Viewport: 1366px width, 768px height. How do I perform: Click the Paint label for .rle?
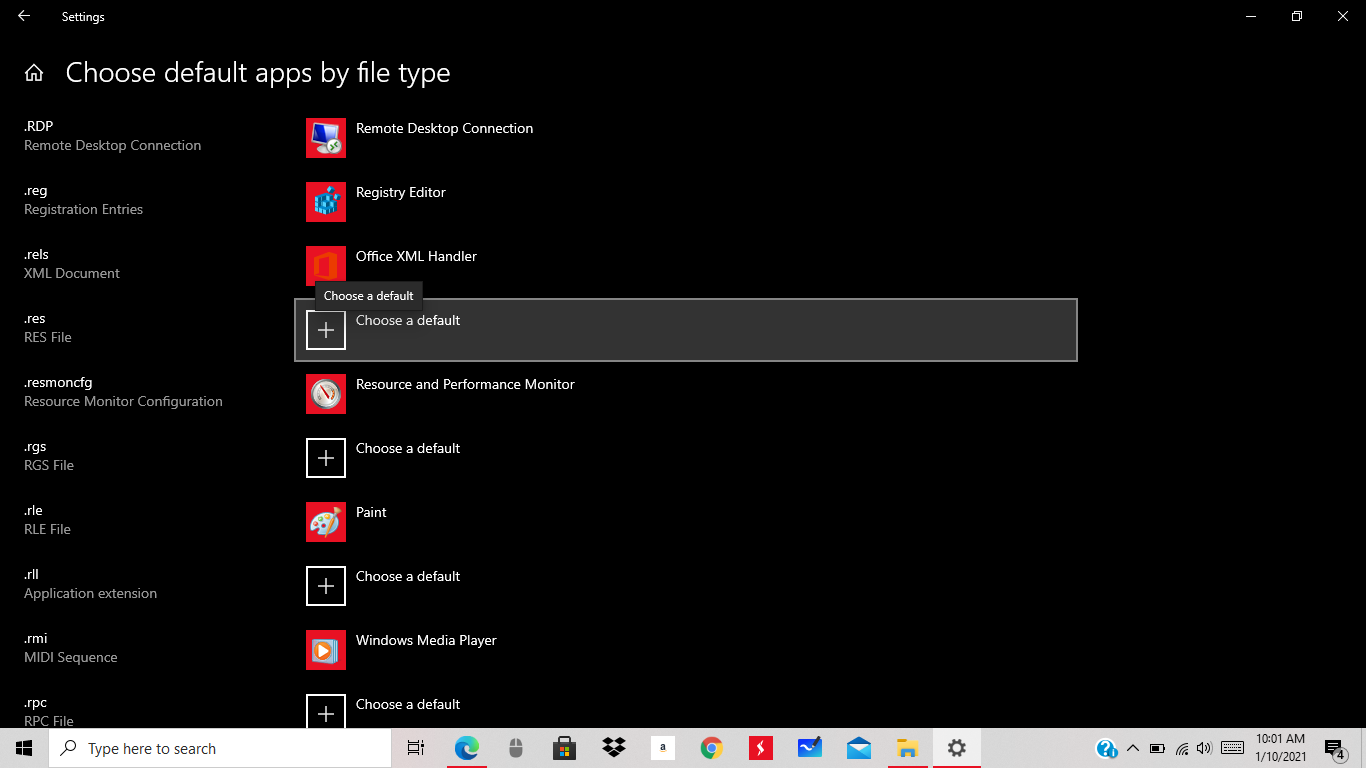coord(371,512)
